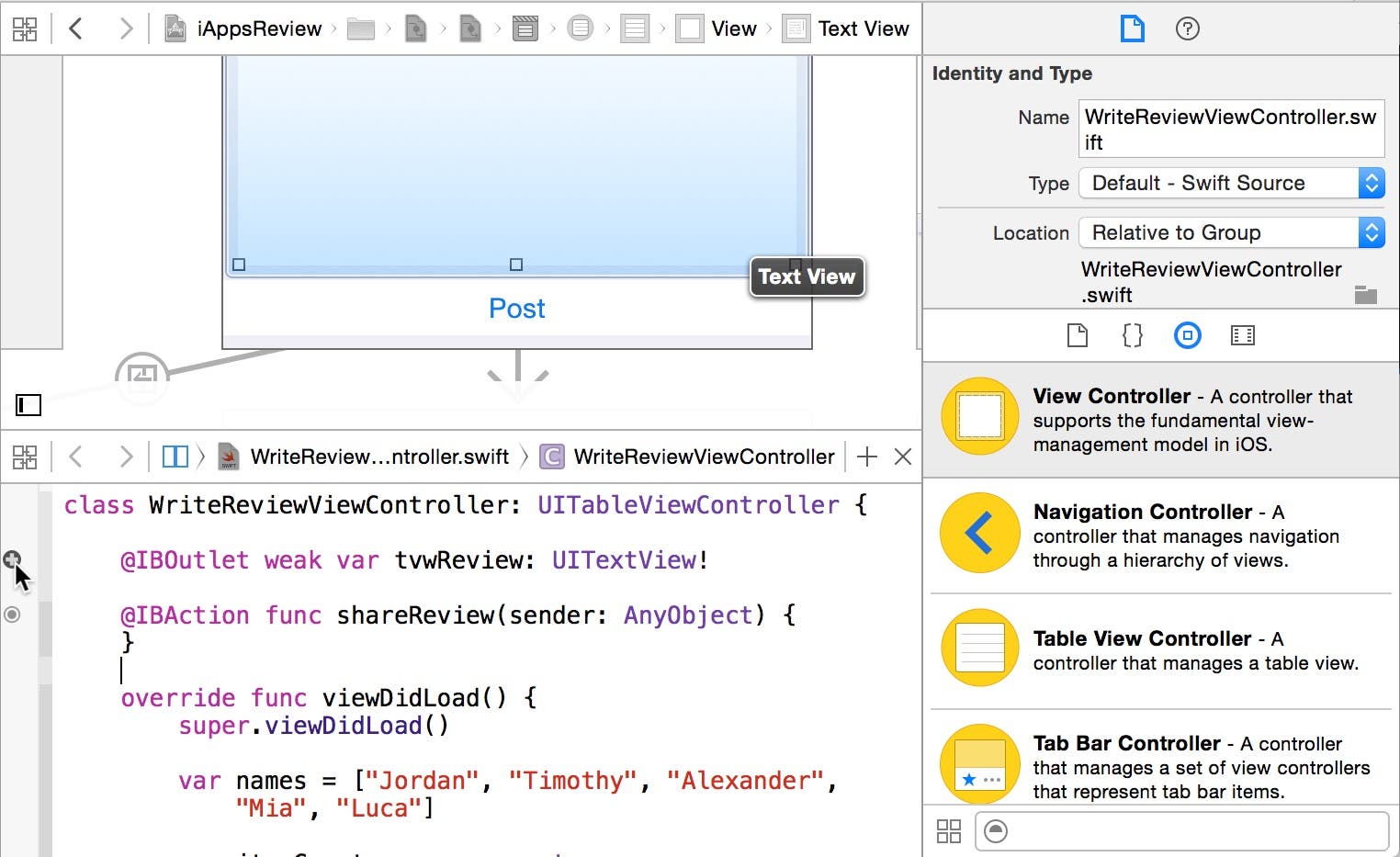Reveal file location folder icon
1400x857 pixels.
1365,295
